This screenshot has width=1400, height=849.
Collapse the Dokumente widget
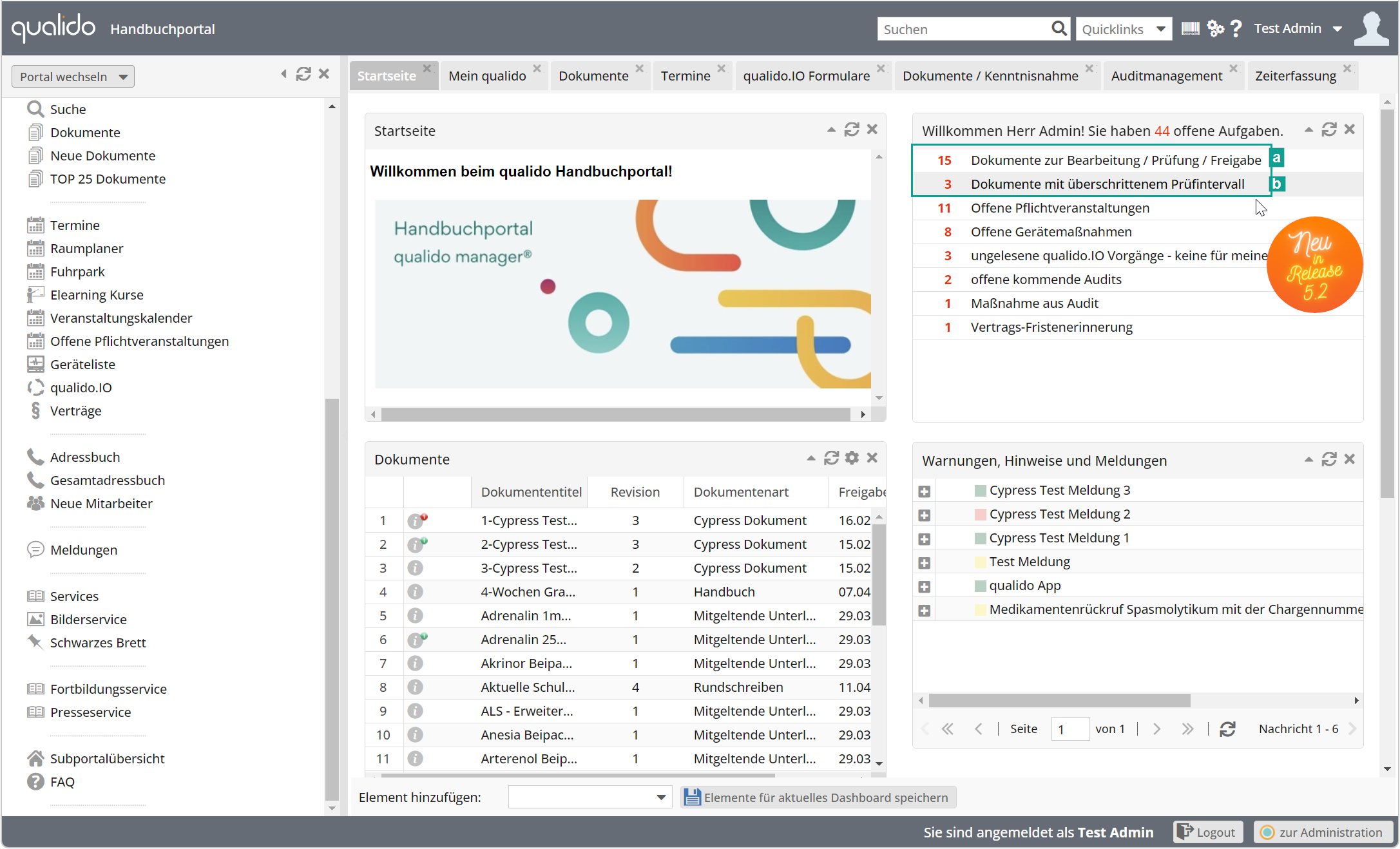point(810,458)
